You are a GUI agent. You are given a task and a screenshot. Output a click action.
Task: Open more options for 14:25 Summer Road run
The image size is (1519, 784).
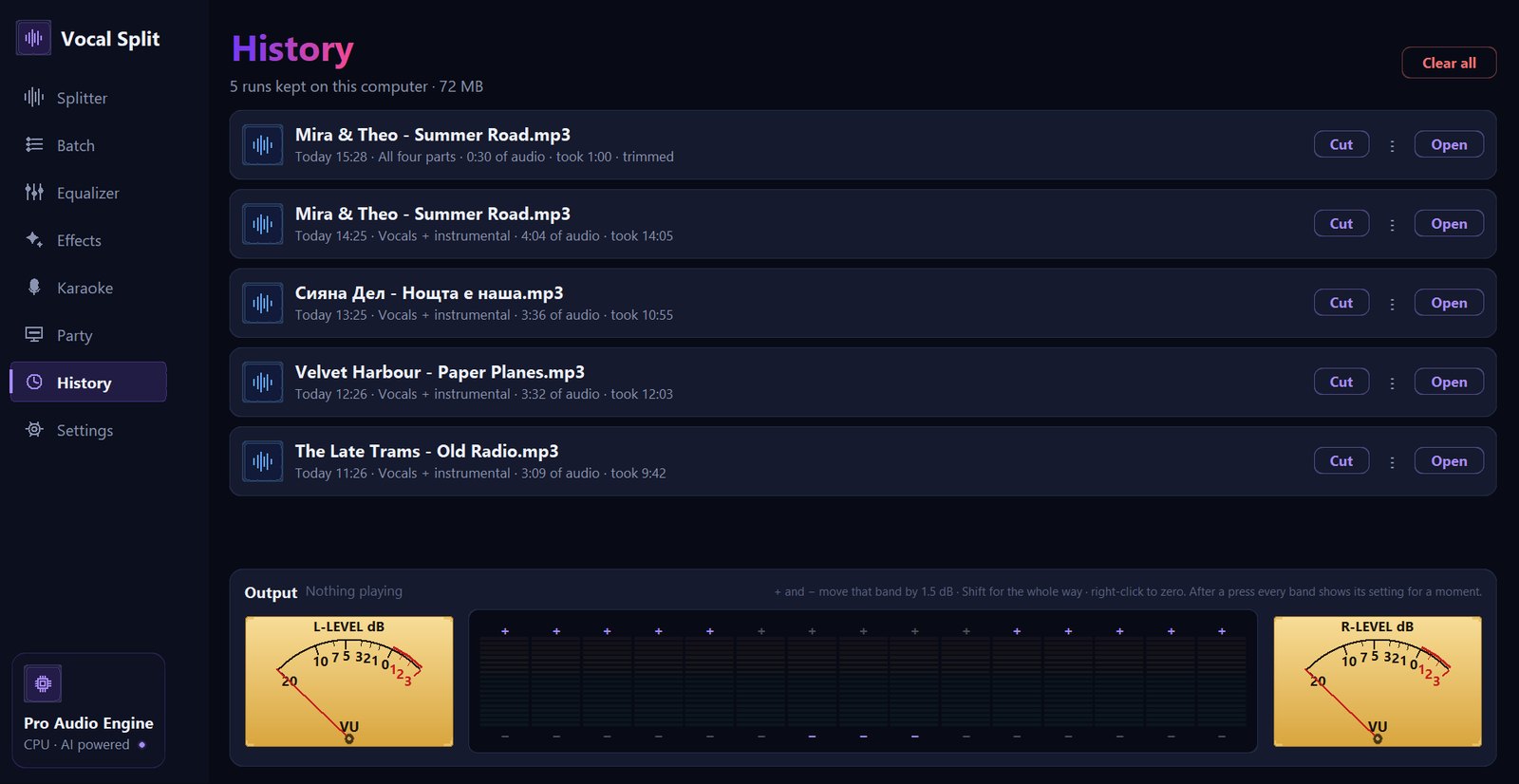(x=1392, y=224)
